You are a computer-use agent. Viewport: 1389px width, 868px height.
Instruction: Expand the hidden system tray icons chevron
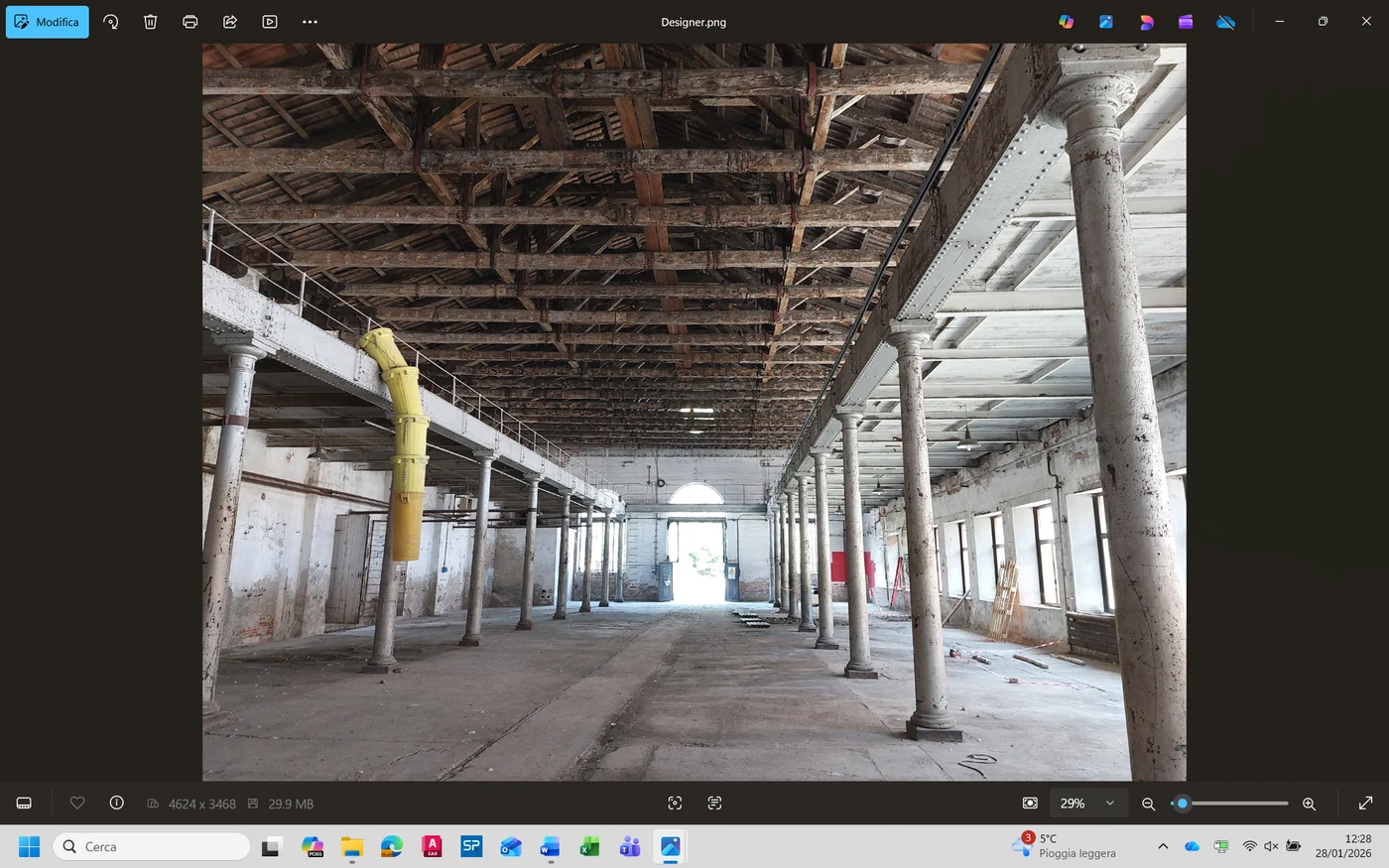pyautogui.click(x=1163, y=846)
